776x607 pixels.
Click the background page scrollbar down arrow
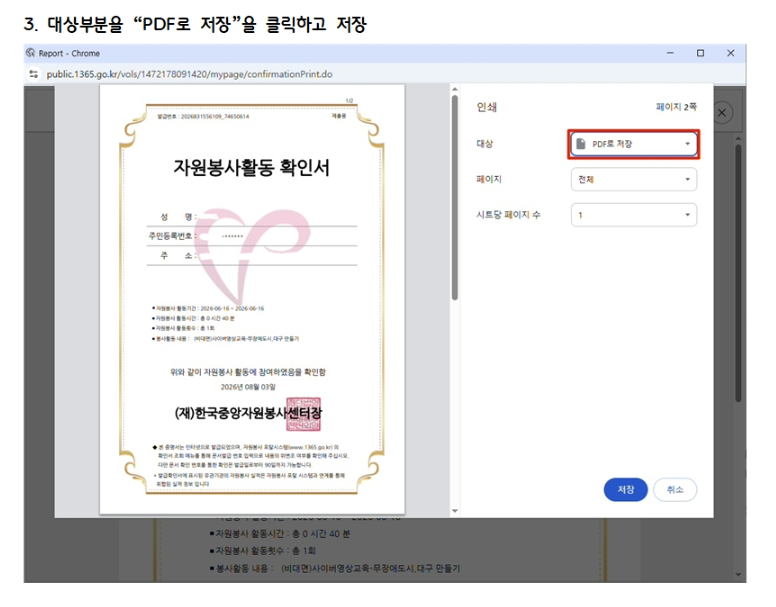pyautogui.click(x=738, y=575)
